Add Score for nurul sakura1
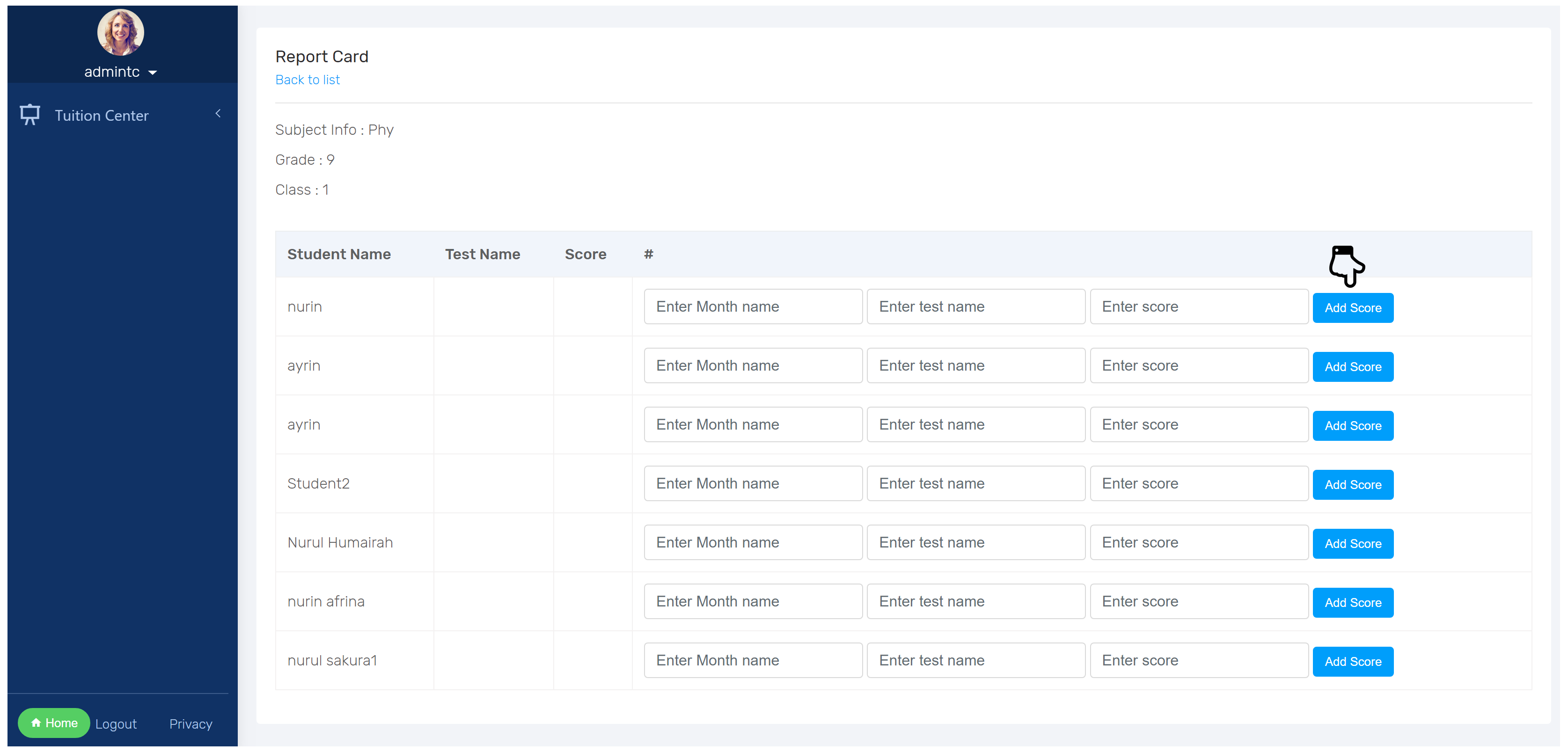The image size is (1568, 752). tap(1353, 662)
